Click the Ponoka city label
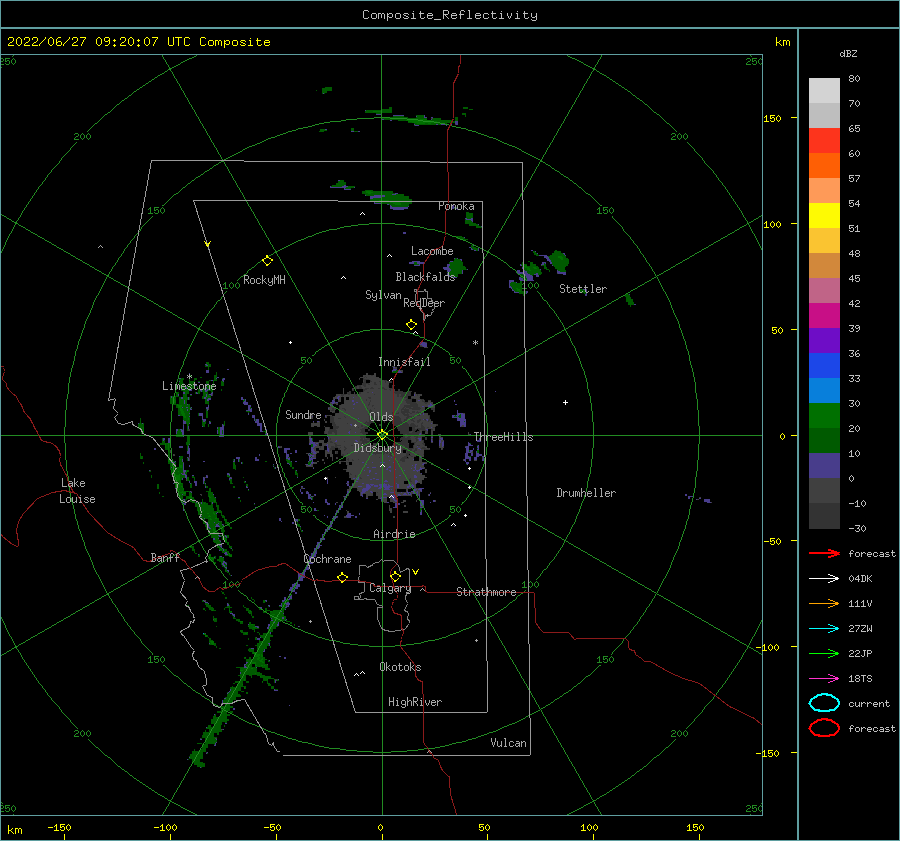The height and width of the screenshot is (841, 900). point(456,206)
